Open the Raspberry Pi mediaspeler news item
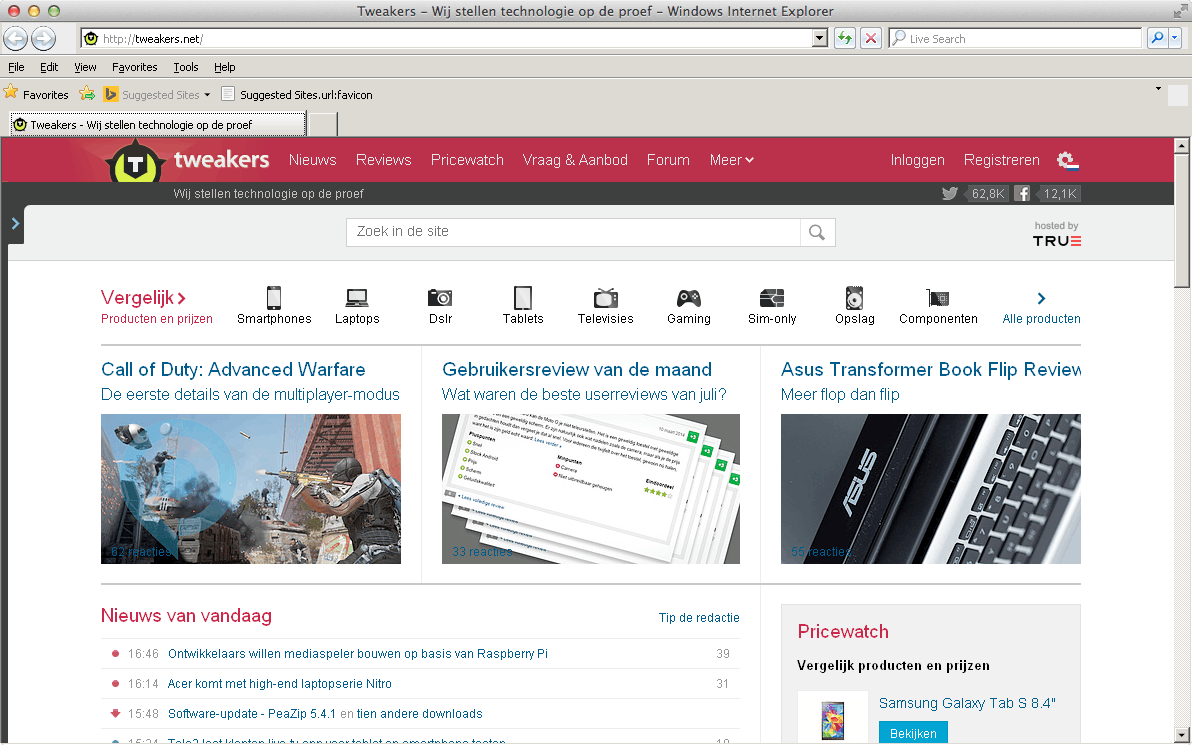Image resolution: width=1192 pixels, height=745 pixels. click(x=358, y=653)
